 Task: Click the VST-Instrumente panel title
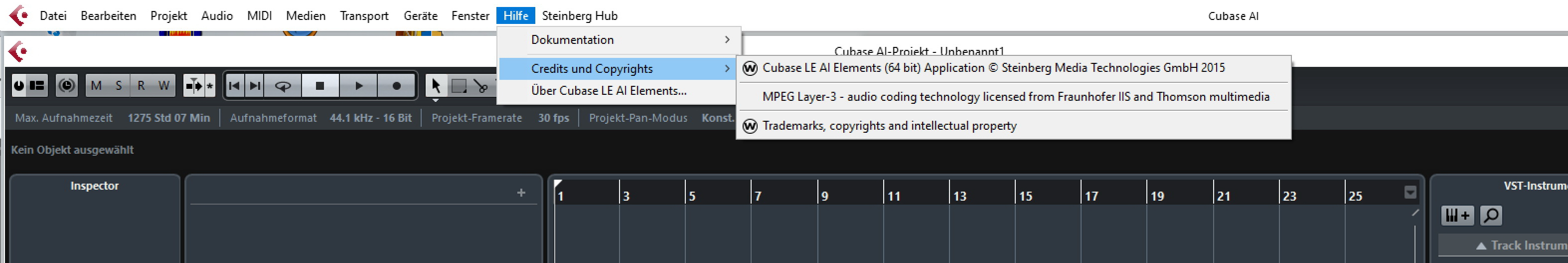pos(1535,186)
